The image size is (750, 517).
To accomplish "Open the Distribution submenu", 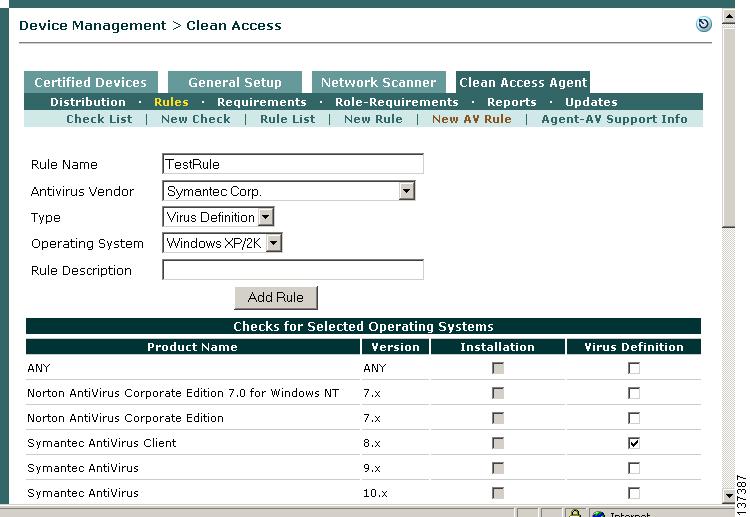I will coord(88,102).
